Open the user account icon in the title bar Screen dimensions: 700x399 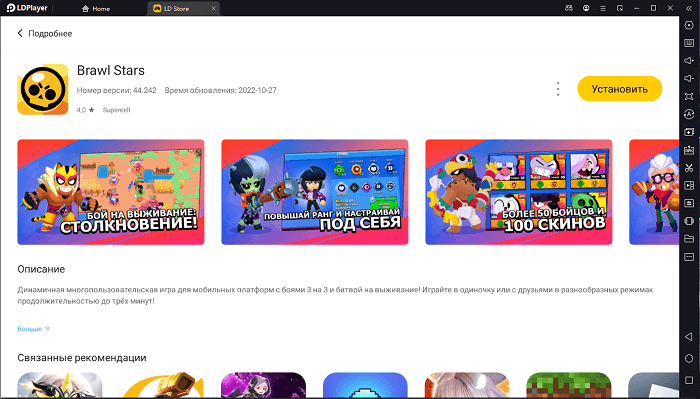586,8
